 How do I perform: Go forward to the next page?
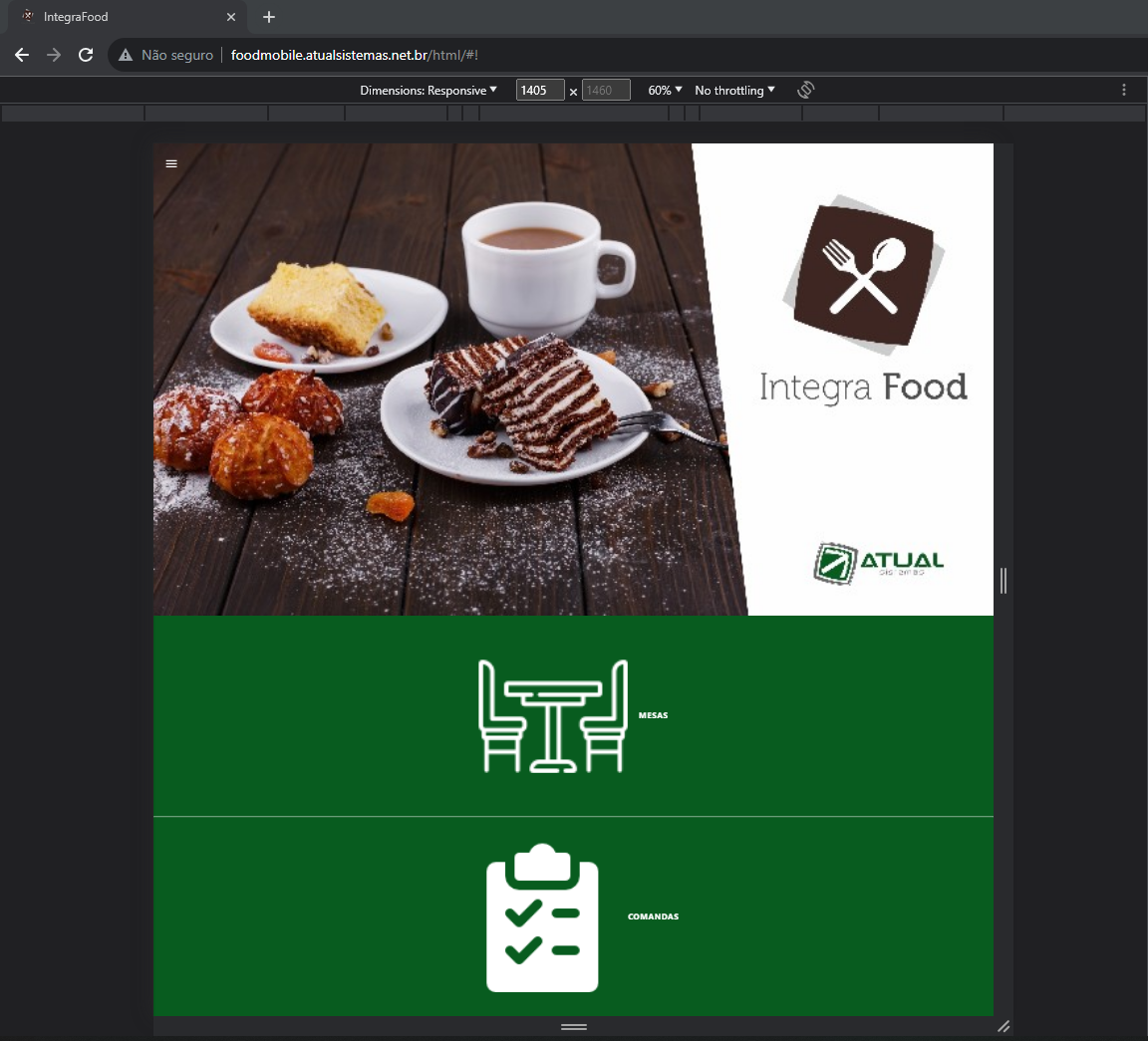tap(54, 55)
